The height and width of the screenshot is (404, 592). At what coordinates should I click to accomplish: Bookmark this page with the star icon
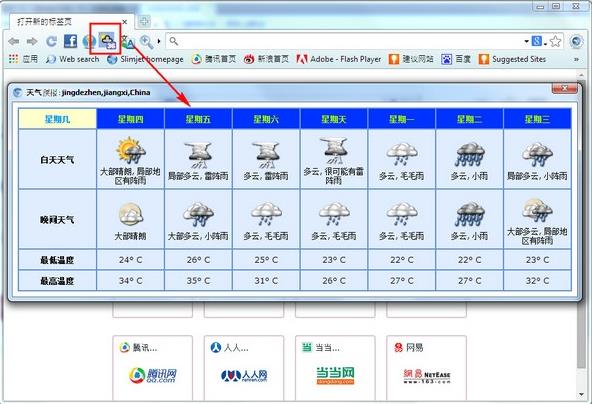point(555,41)
